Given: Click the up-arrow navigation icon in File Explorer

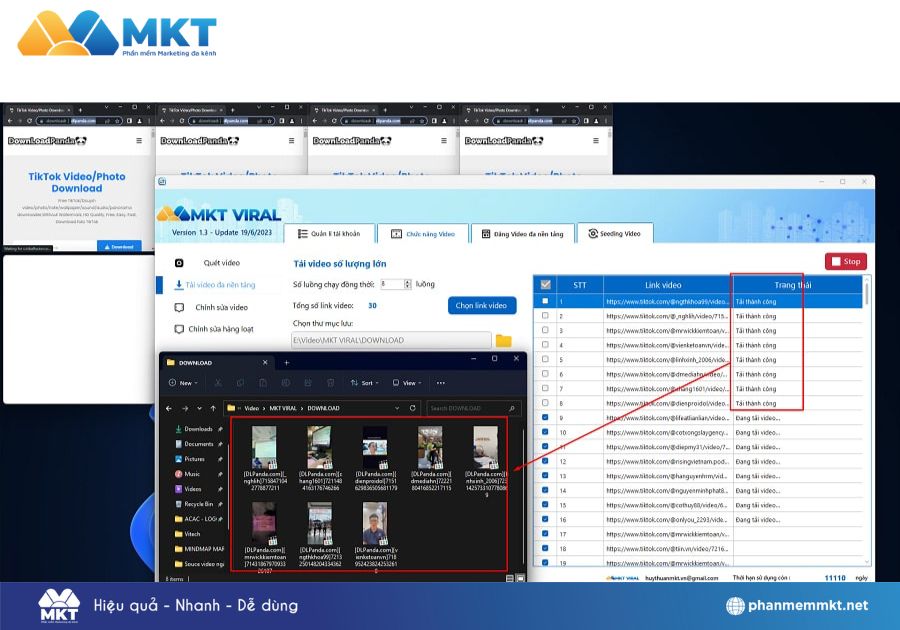Looking at the screenshot, I should click(x=212, y=408).
